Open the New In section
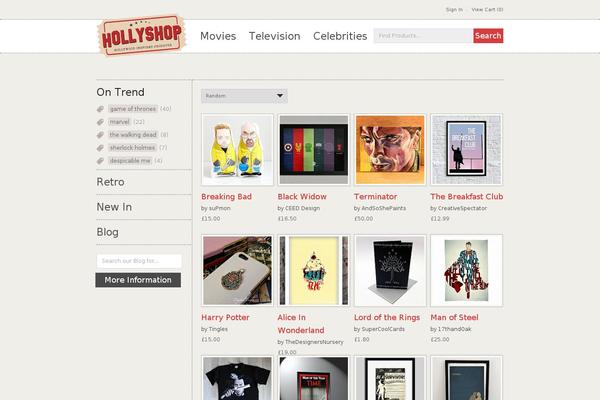This screenshot has height=400, width=600. [x=114, y=207]
